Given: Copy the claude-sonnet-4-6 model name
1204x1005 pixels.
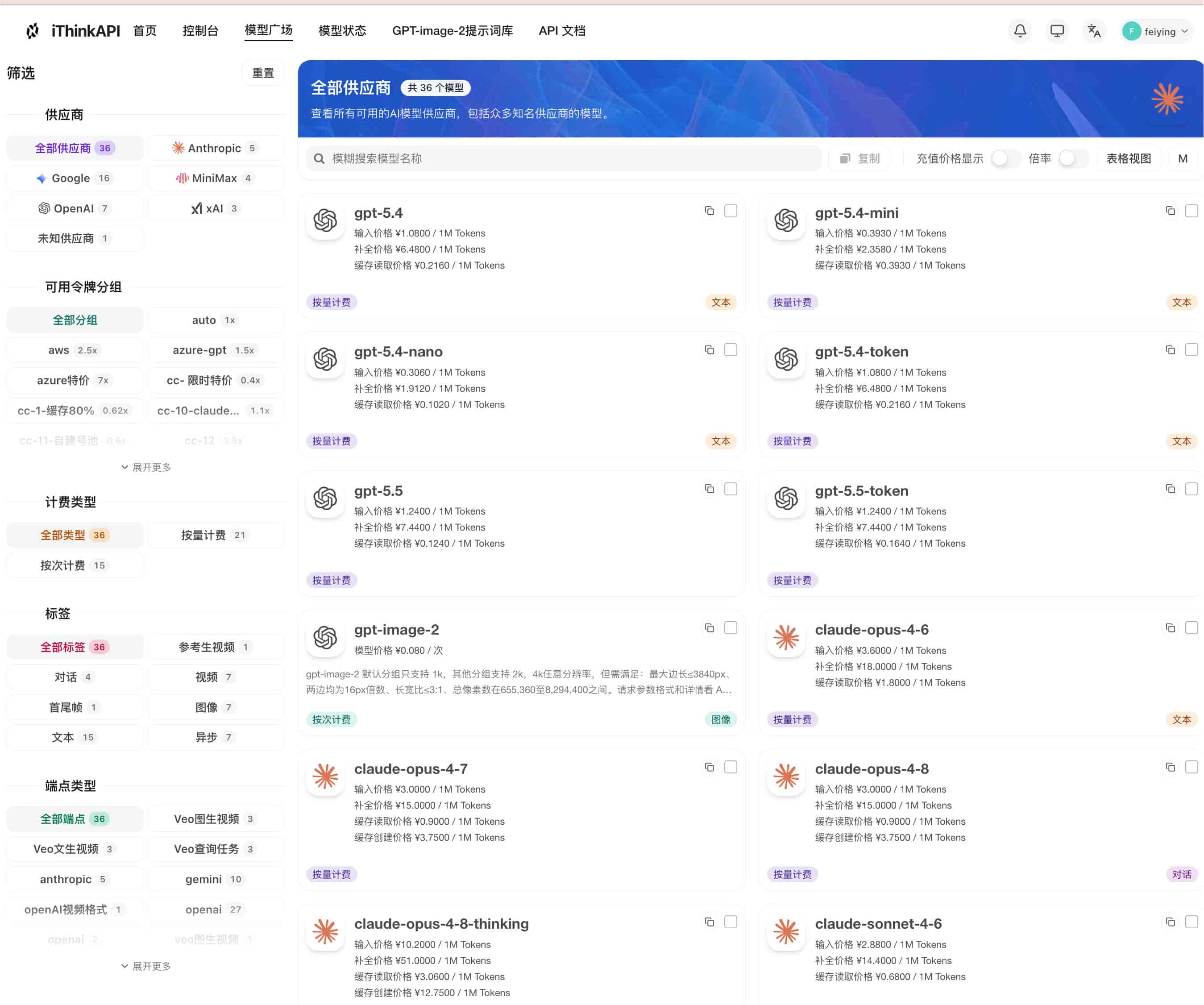Looking at the screenshot, I should [x=1170, y=922].
